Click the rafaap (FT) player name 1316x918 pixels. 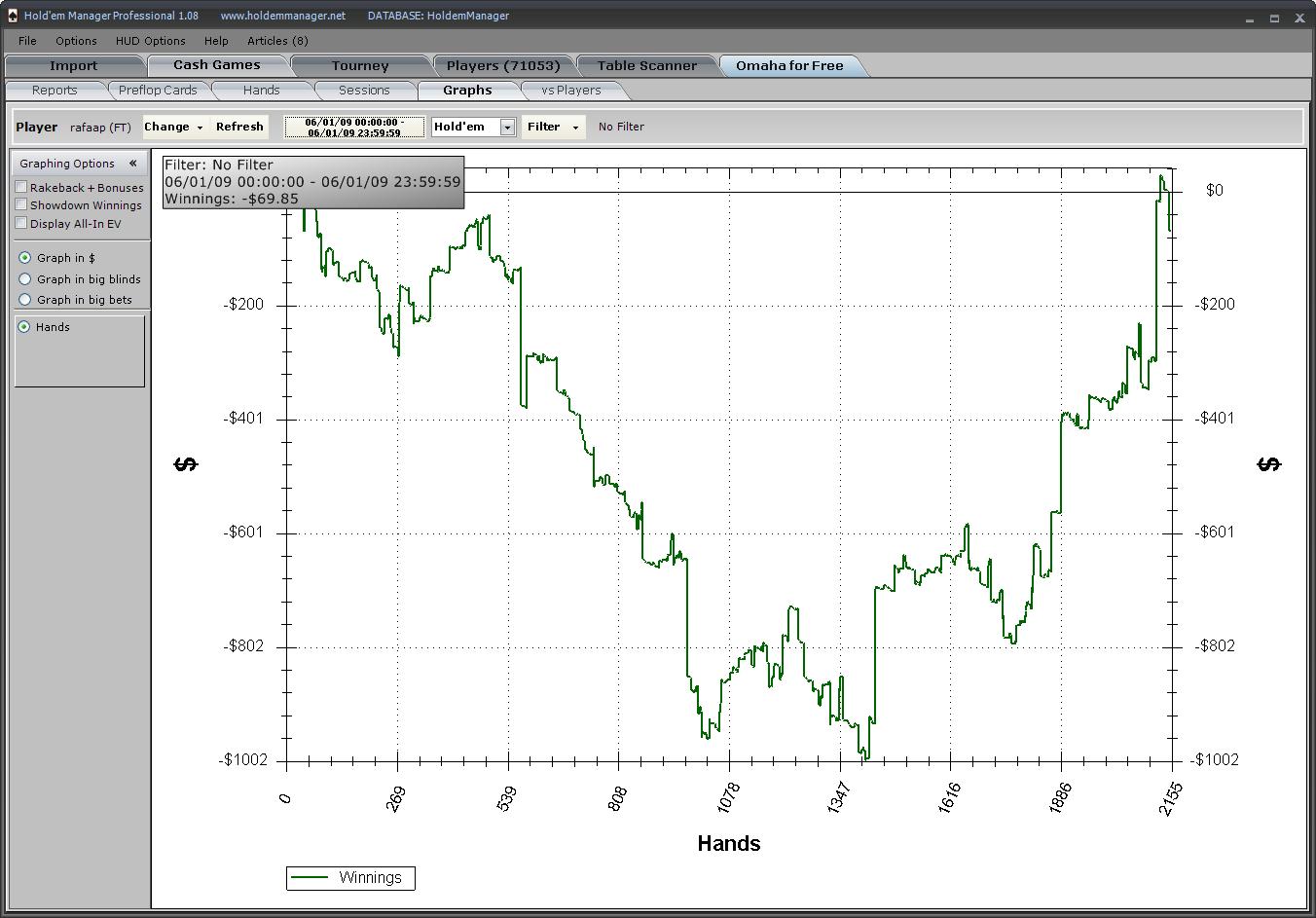(100, 127)
